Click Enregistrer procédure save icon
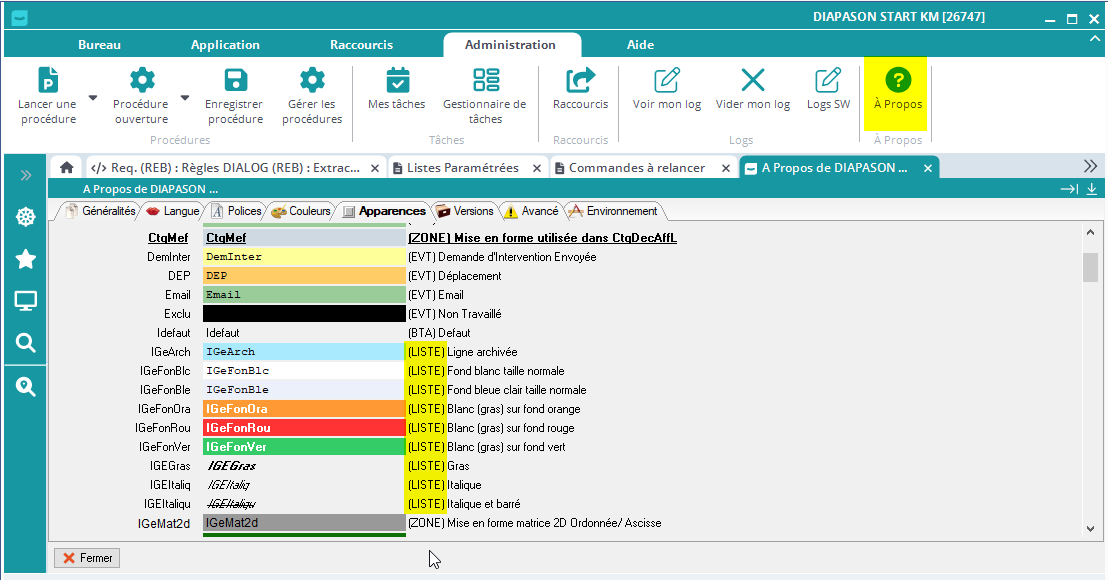This screenshot has height=580, width=1108. click(234, 81)
